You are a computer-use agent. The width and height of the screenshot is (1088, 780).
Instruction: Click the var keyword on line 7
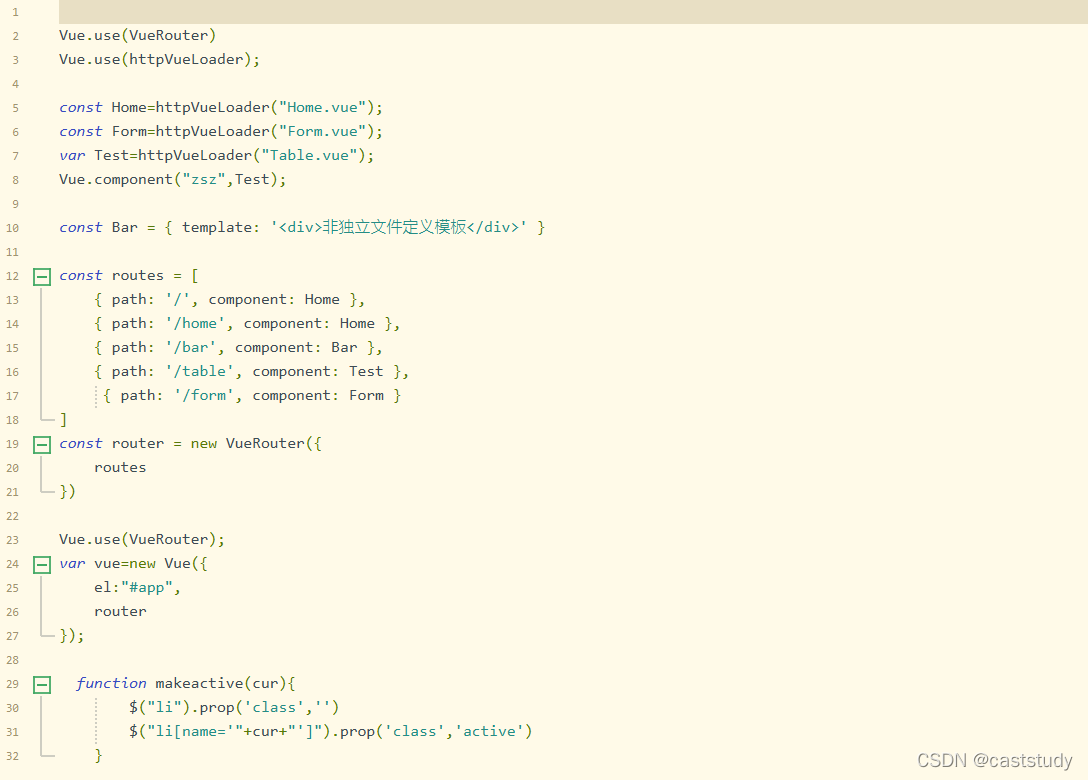point(72,155)
